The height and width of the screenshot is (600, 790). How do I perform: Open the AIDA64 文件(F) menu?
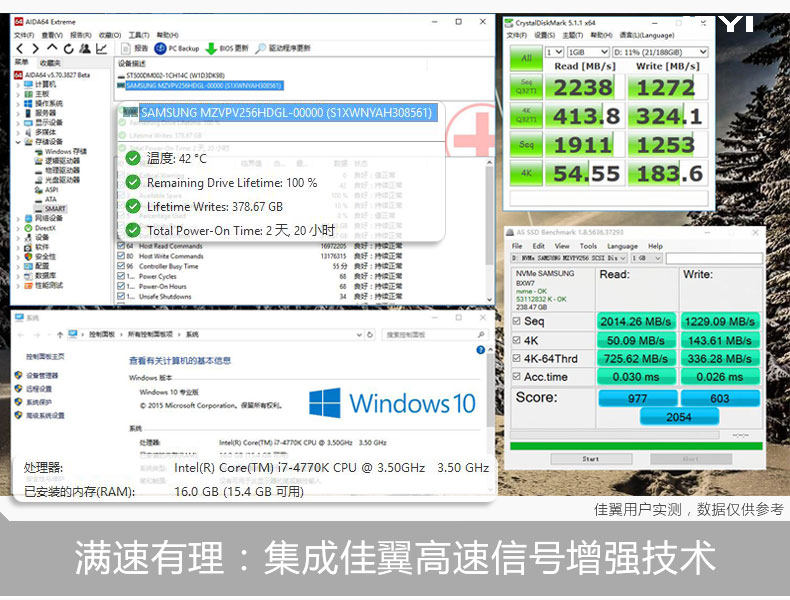(x=24, y=35)
